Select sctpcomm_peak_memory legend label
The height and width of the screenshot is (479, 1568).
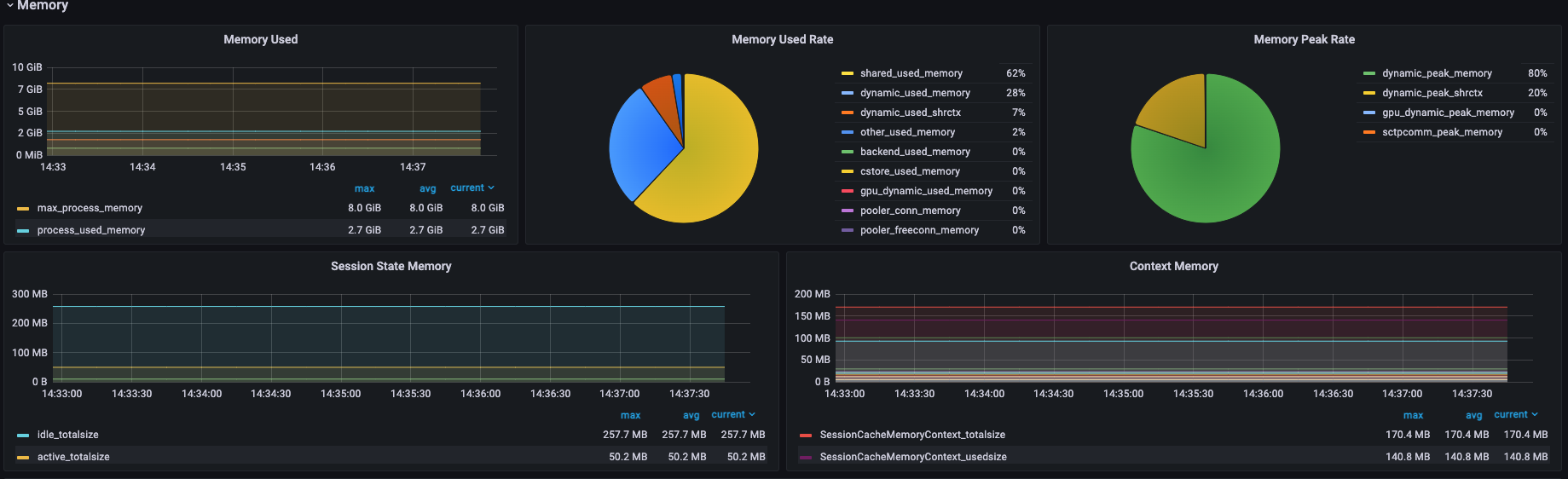pyautogui.click(x=1442, y=132)
